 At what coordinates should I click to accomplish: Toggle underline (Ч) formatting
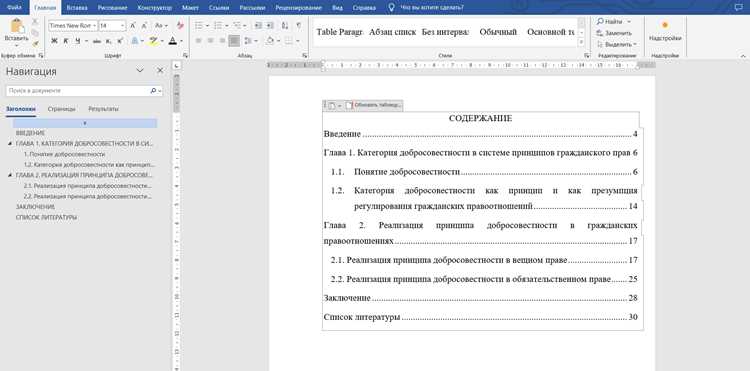tap(77, 41)
